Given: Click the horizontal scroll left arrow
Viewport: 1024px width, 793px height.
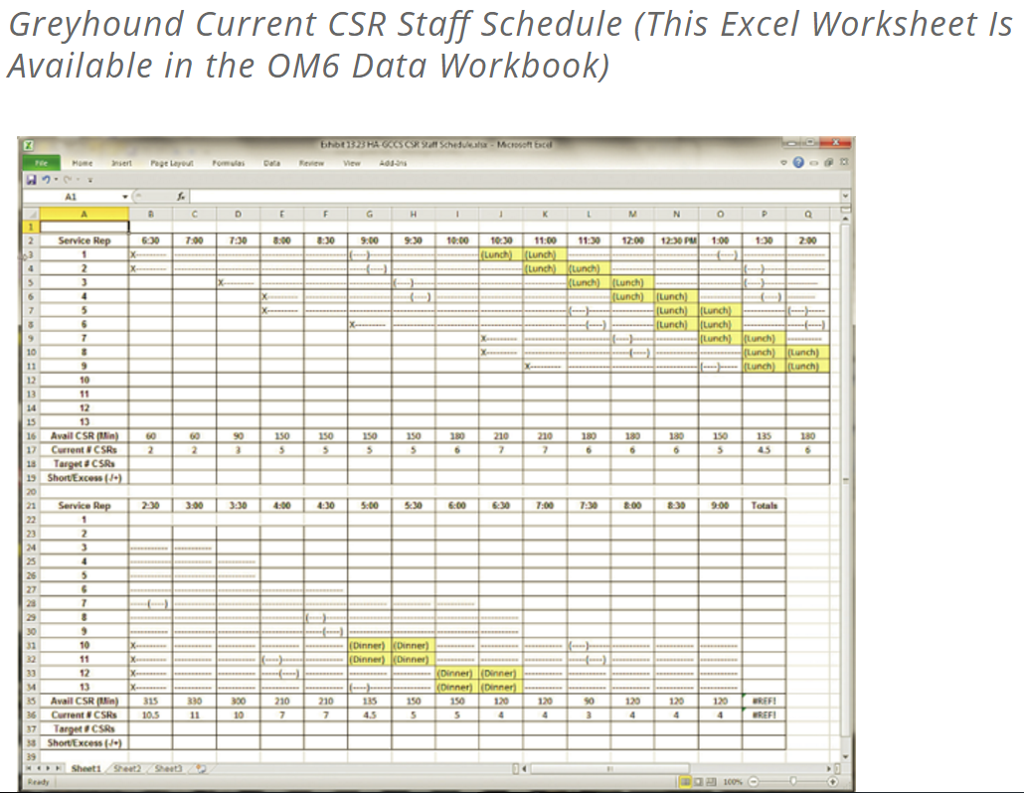Looking at the screenshot, I should 524,769.
